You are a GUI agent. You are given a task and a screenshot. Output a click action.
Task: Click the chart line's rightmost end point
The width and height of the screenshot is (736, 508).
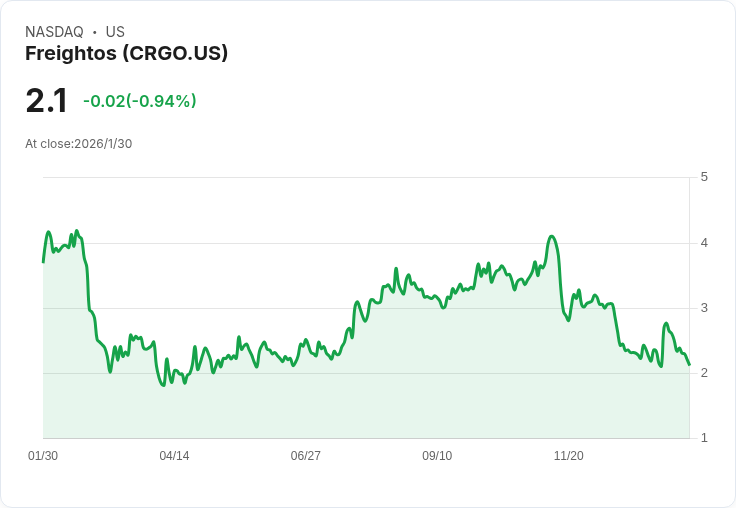coord(689,364)
